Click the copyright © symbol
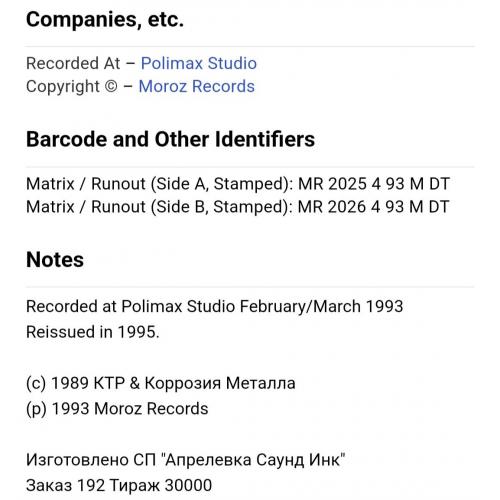Image resolution: width=500 pixels, height=500 pixels. pos(111,86)
